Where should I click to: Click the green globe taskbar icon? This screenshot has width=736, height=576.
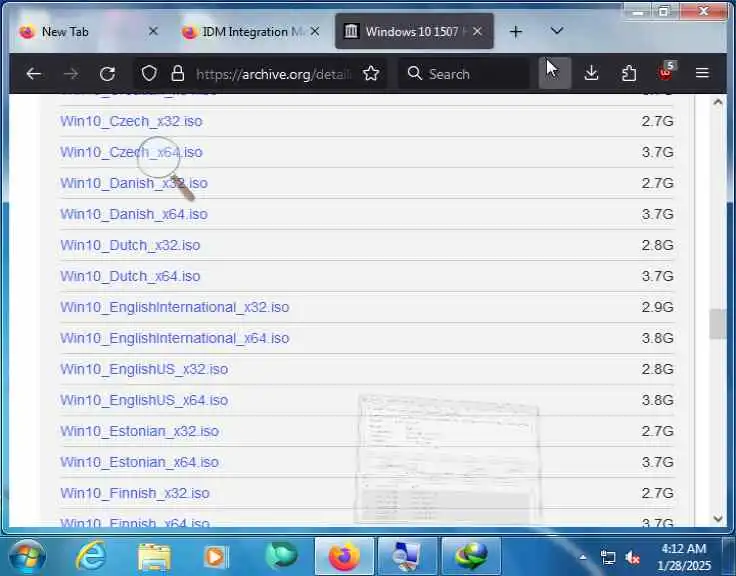point(281,556)
